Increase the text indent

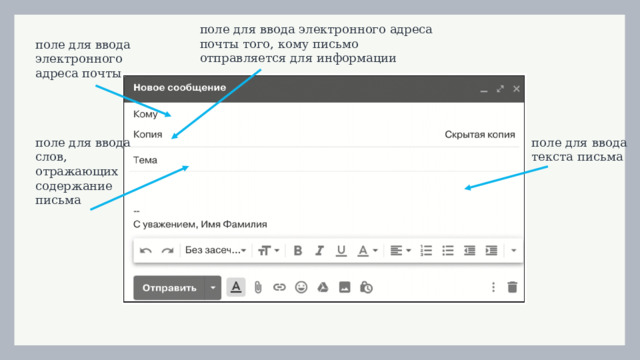click(491, 251)
